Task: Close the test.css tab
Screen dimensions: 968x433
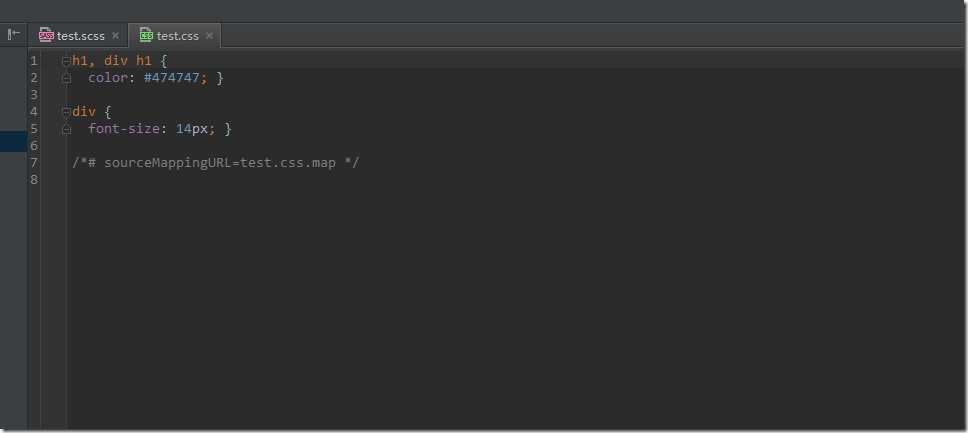Action: 209,36
